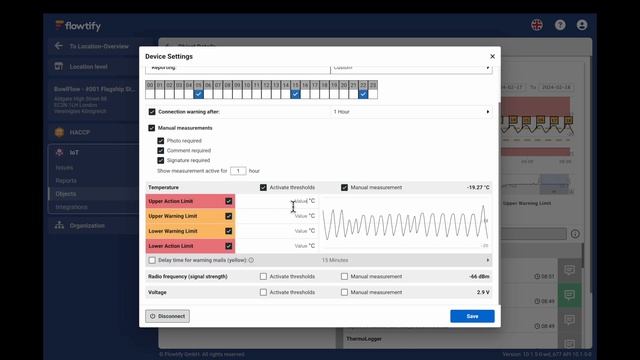
Task: Open HACCP menu item
Action: tap(80, 132)
